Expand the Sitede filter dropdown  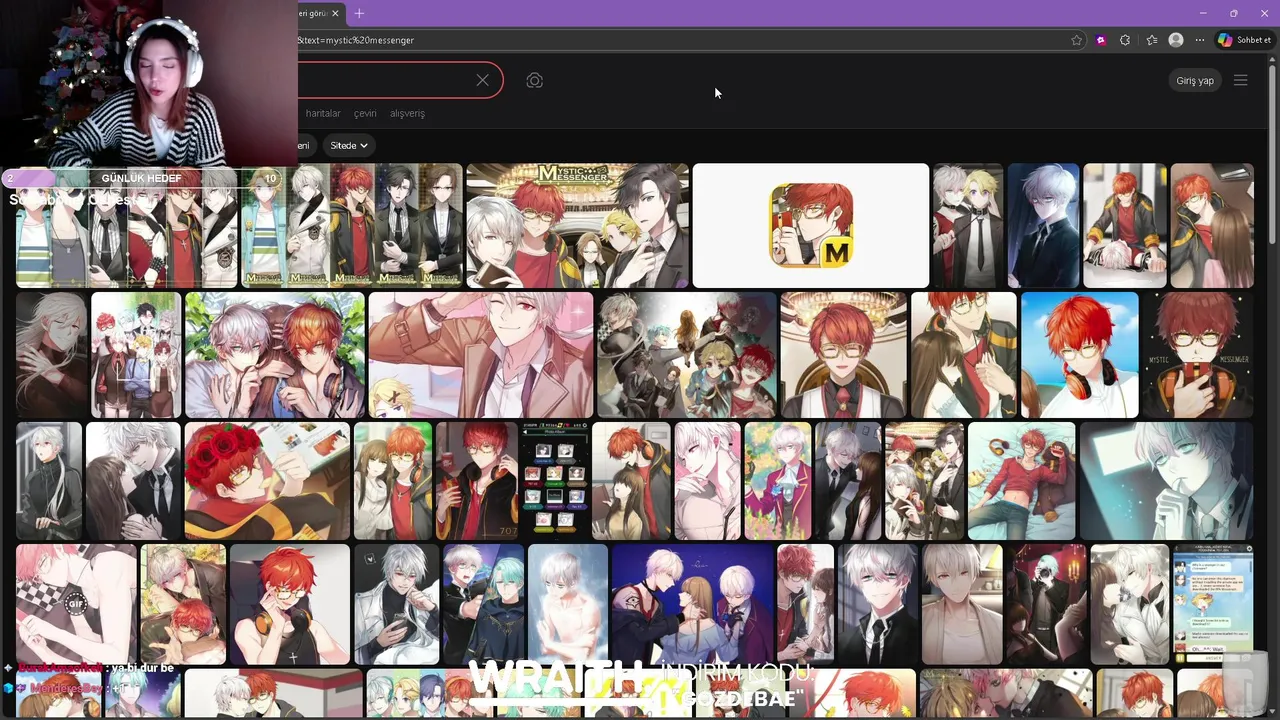coord(349,146)
